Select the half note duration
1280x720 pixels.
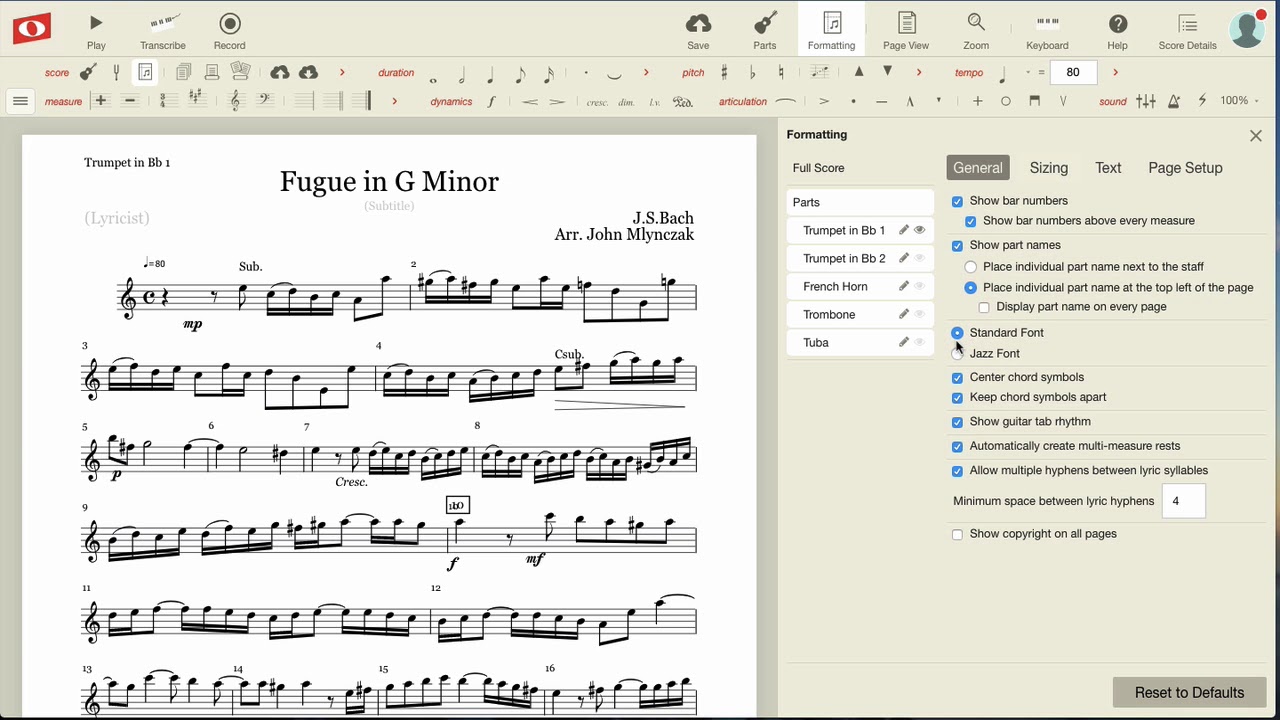[462, 73]
